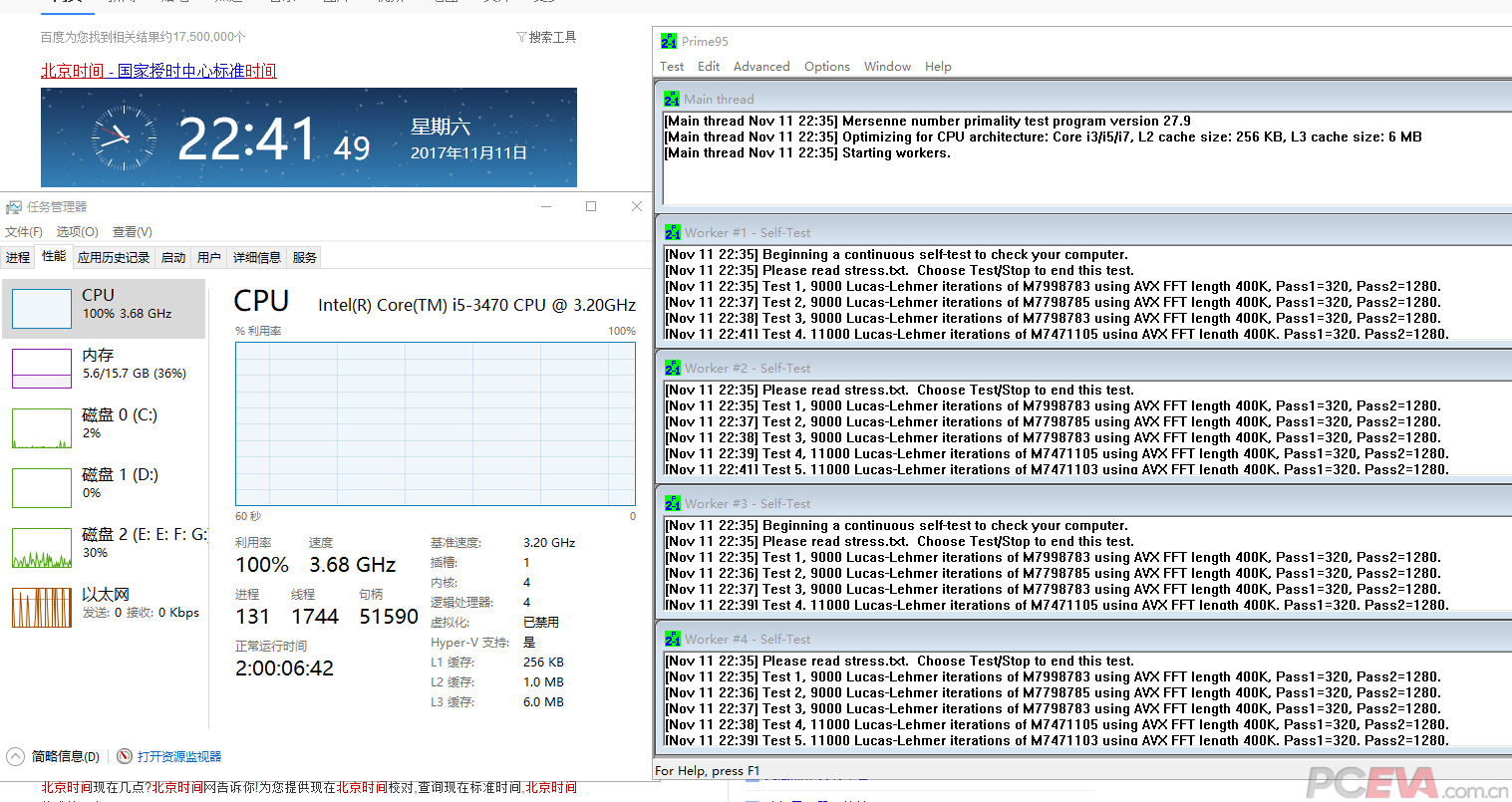Image resolution: width=1512 pixels, height=802 pixels.
Task: Switch to the 服务 tab
Action: point(305,257)
